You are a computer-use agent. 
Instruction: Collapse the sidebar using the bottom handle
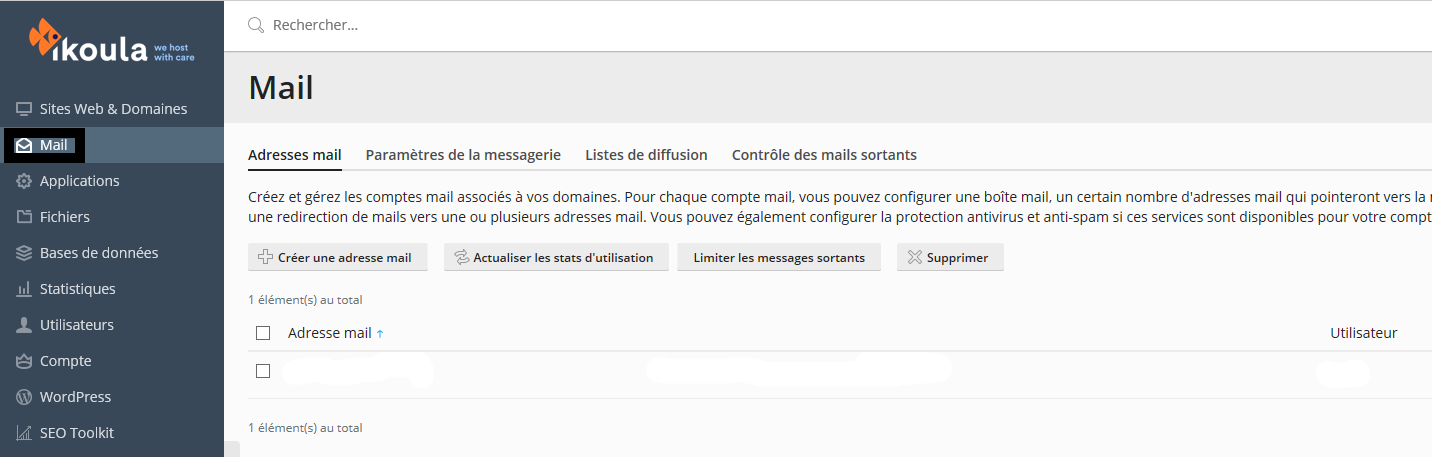(232, 449)
